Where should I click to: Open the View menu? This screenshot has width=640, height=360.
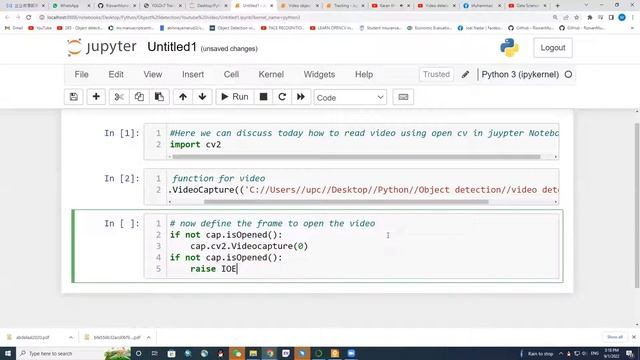point(153,74)
